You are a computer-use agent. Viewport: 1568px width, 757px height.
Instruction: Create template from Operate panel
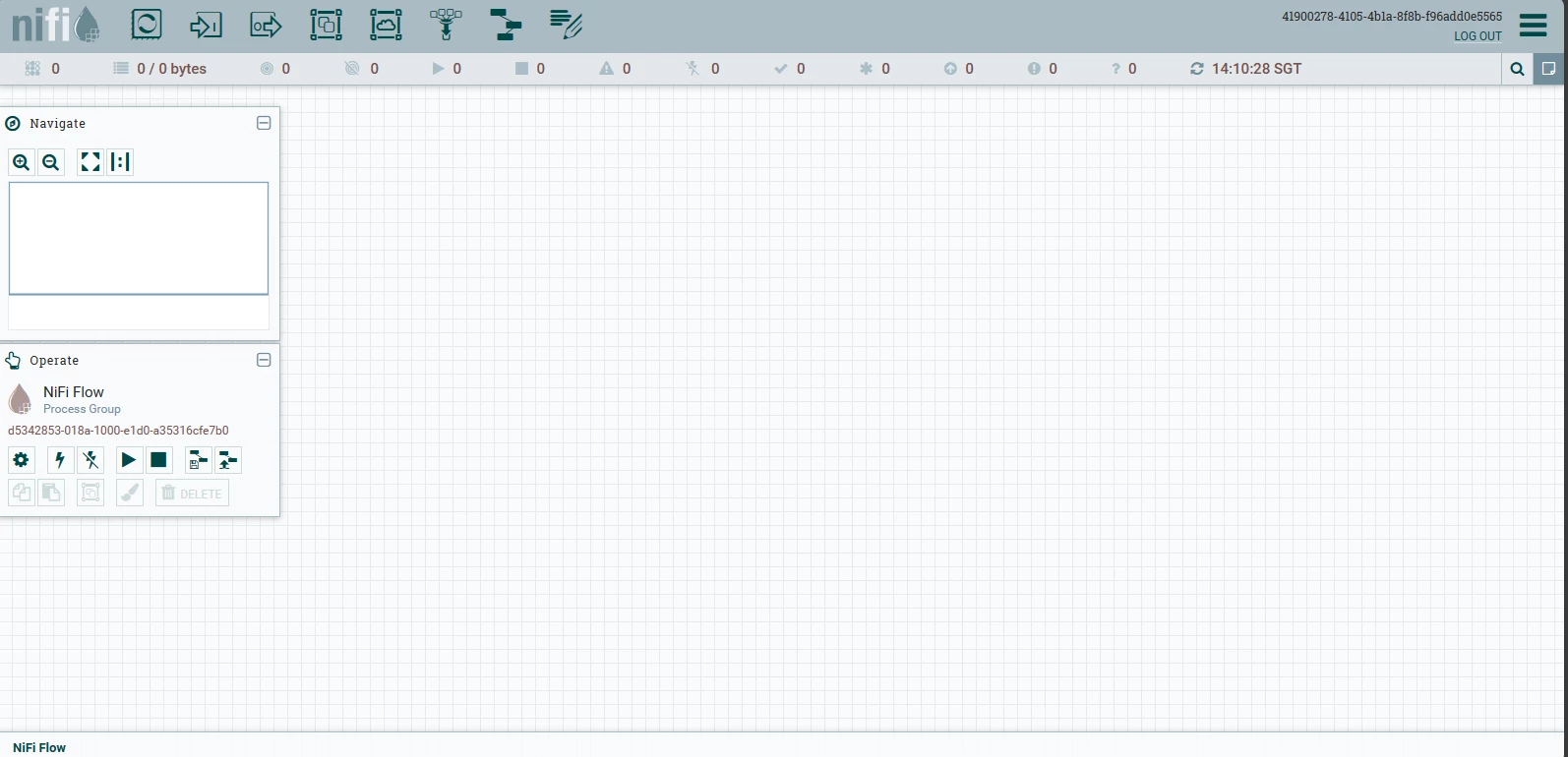[x=199, y=460]
